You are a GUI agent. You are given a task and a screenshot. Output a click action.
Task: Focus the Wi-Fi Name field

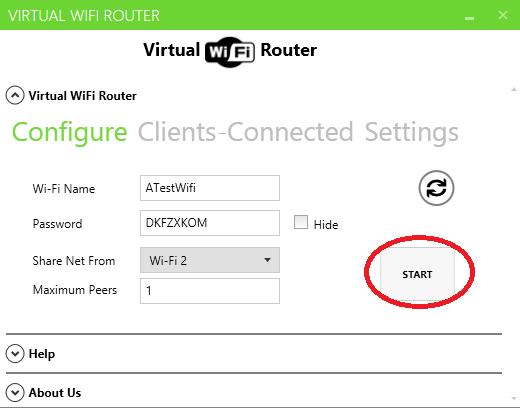click(210, 188)
